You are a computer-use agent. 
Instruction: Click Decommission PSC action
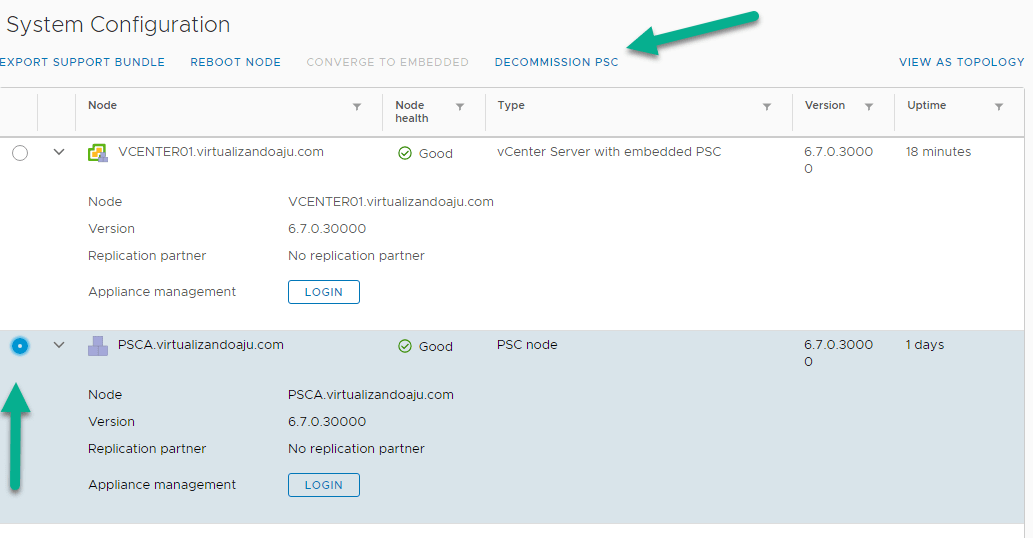click(556, 62)
